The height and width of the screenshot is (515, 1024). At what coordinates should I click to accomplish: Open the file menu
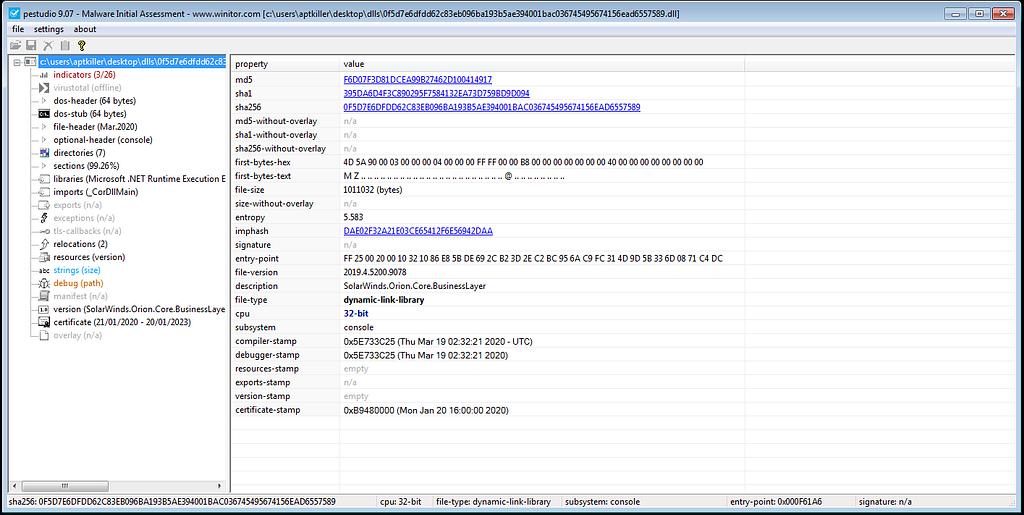tap(18, 29)
